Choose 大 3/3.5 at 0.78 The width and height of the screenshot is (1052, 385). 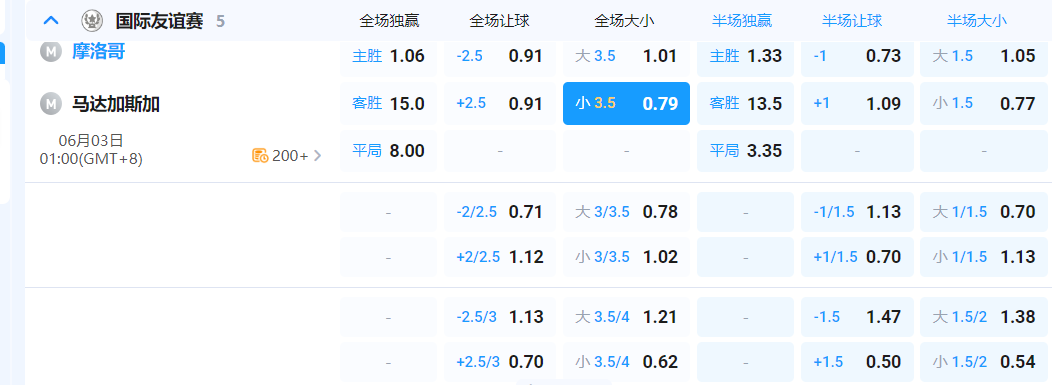[x=627, y=213]
